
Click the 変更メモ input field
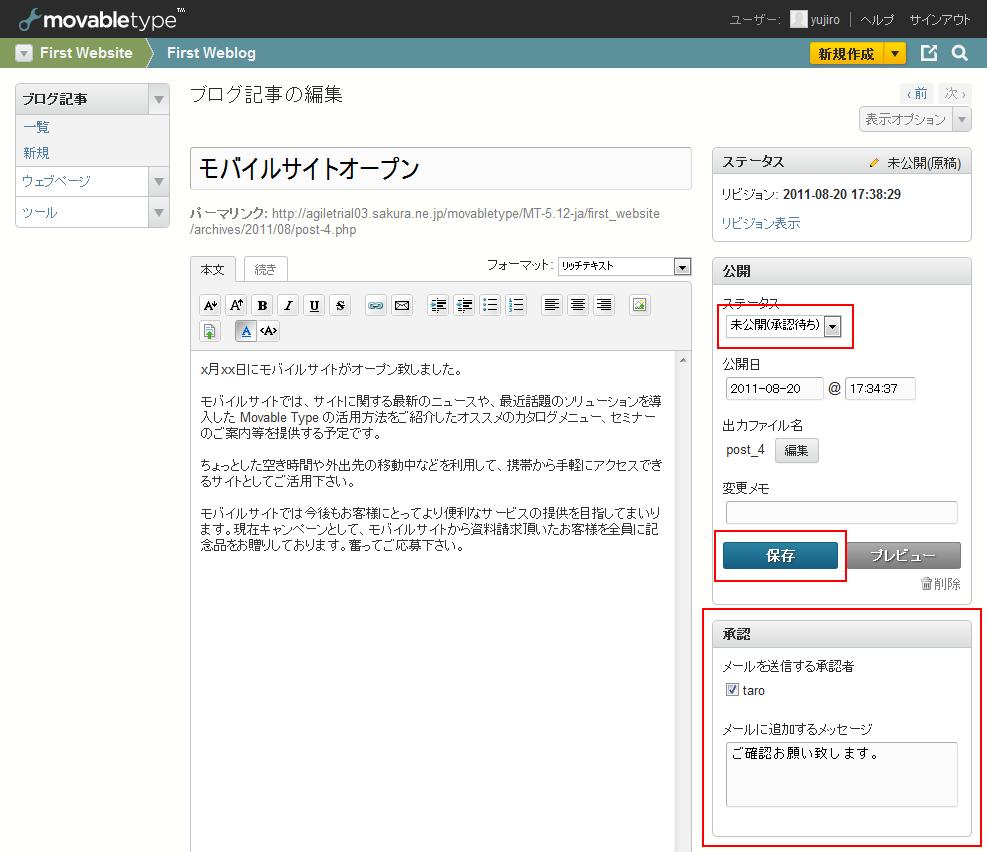(841, 512)
